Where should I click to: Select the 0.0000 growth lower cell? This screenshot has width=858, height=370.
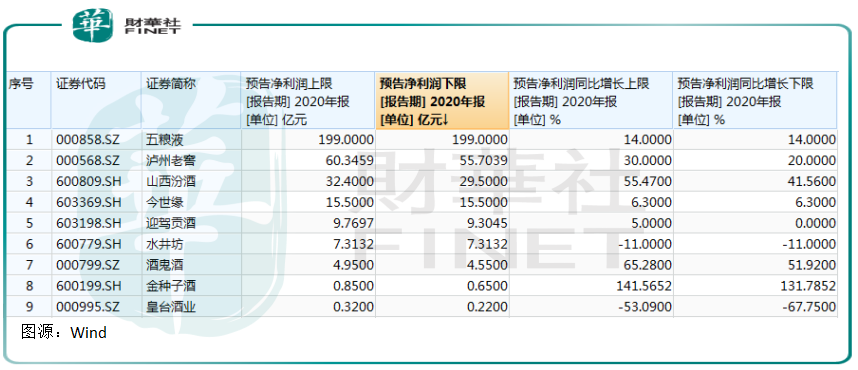pyautogui.click(x=755, y=224)
